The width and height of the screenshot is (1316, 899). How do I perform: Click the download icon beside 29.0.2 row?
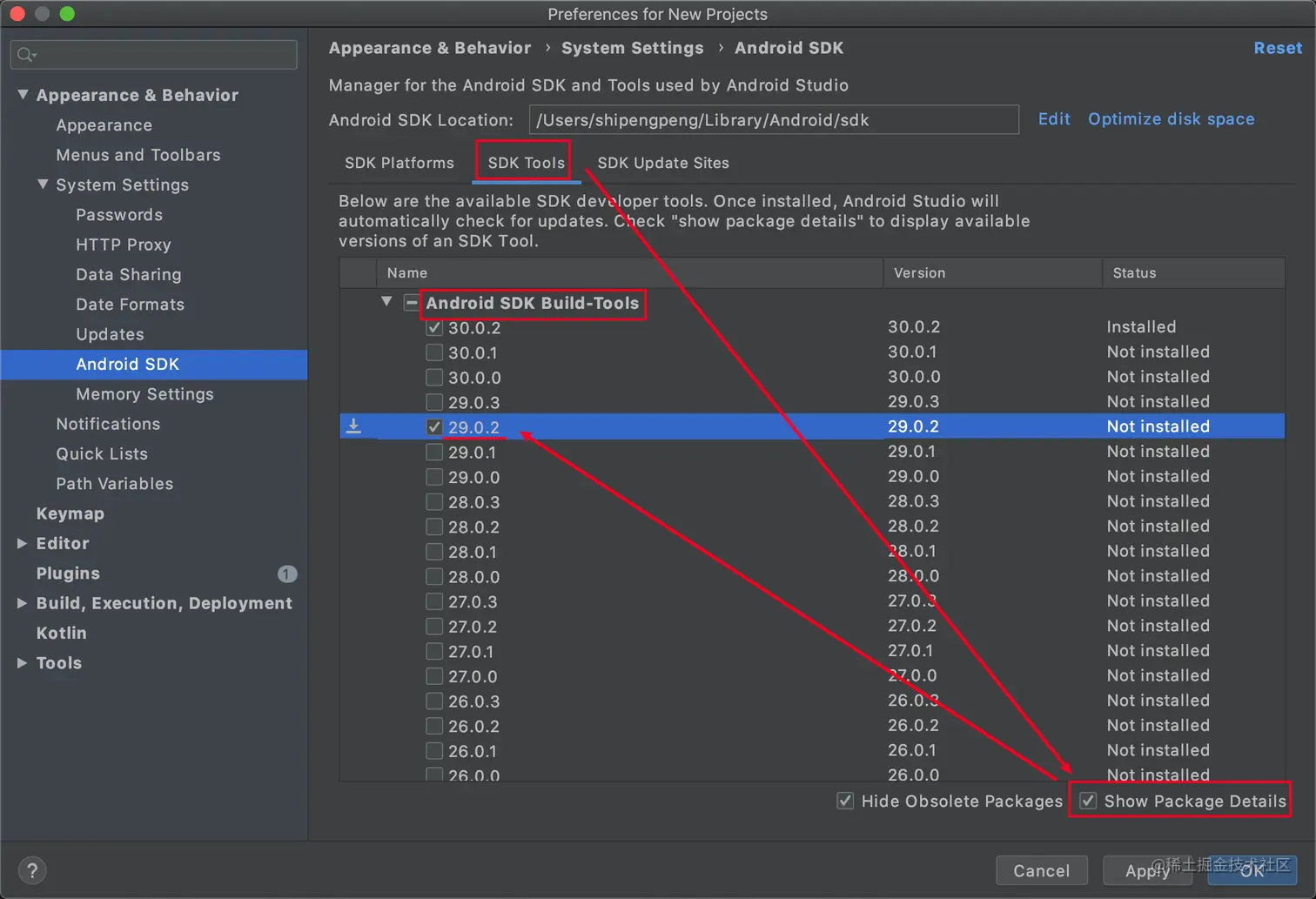[353, 426]
